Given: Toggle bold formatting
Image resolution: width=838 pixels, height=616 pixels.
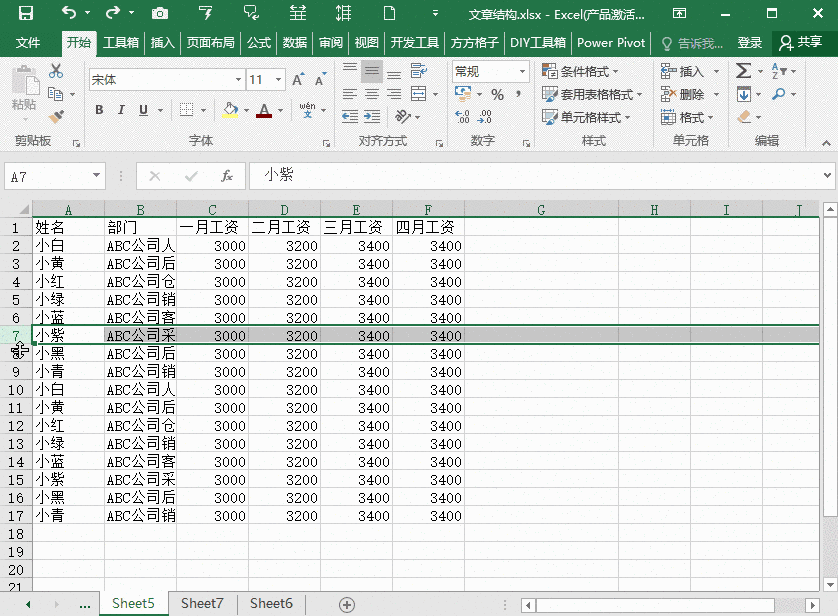Looking at the screenshot, I should (99, 110).
